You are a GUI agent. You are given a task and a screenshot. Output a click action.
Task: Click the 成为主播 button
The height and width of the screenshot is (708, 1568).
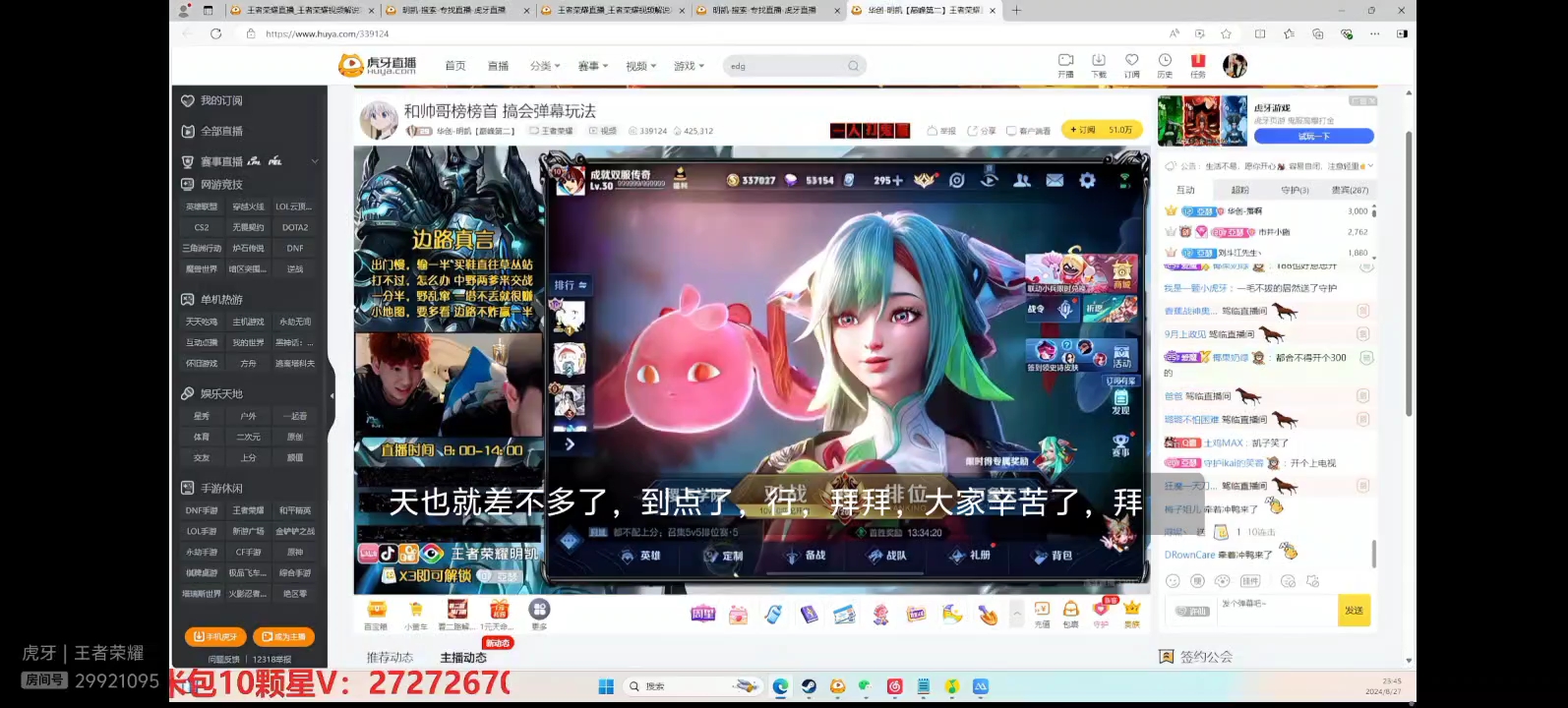click(283, 636)
